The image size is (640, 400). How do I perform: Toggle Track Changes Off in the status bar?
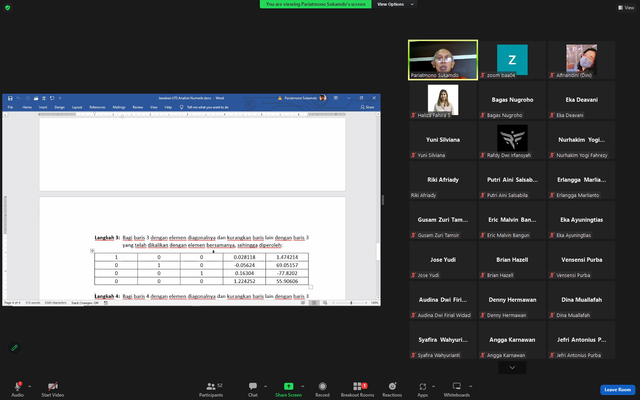[x=85, y=303]
